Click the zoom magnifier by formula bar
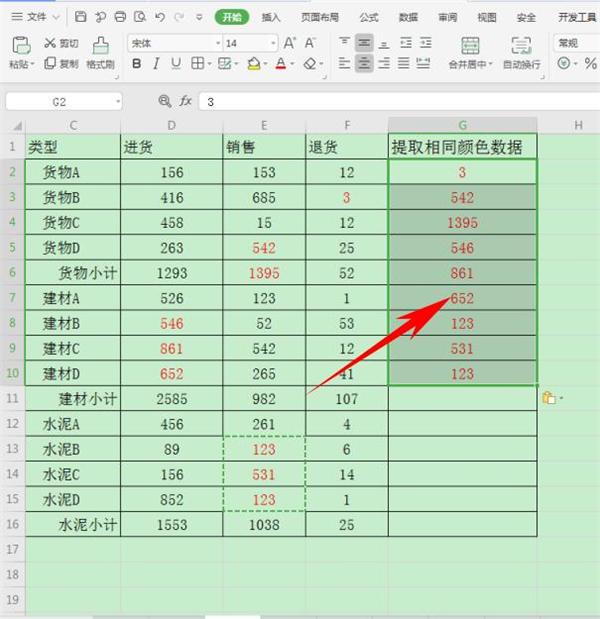 pos(164,101)
